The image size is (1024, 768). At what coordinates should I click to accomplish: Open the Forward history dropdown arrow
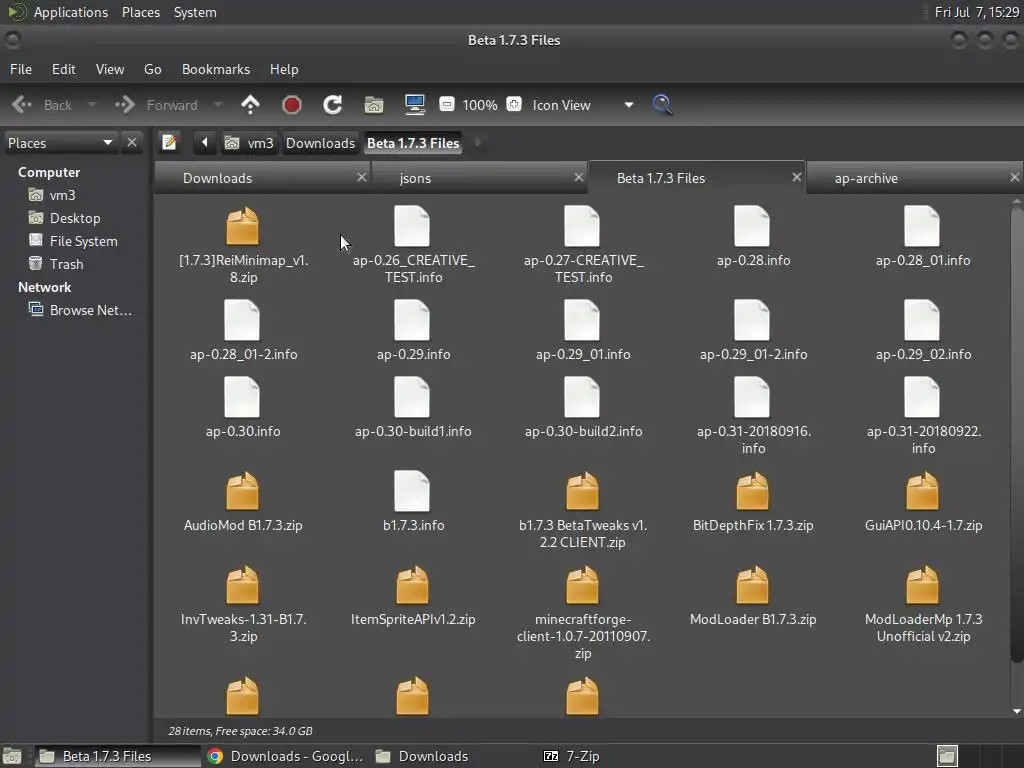(x=218, y=104)
